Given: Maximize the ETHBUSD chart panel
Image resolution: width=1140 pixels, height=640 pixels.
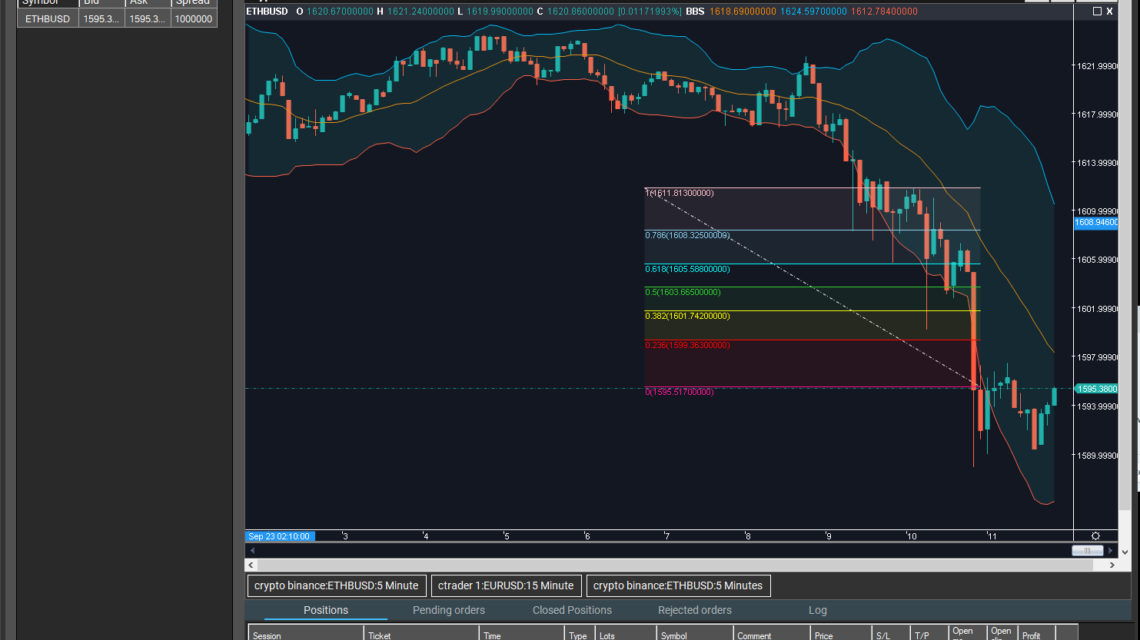Looking at the screenshot, I should tap(1097, 11).
